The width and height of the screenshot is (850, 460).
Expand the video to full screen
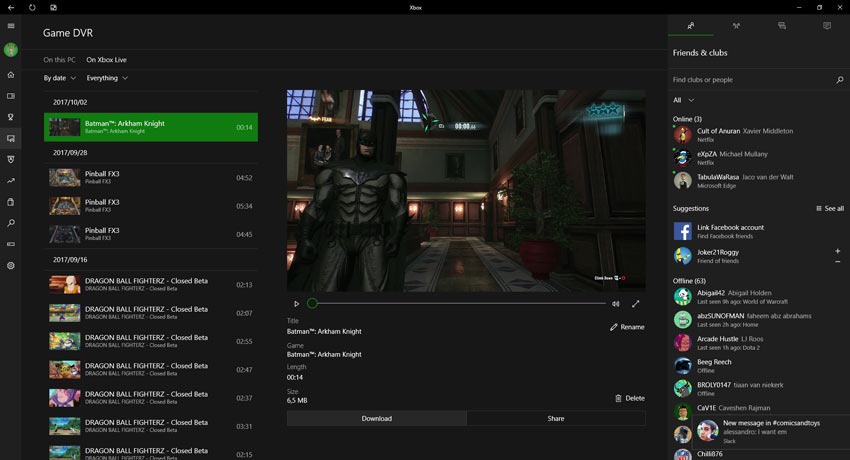point(635,304)
